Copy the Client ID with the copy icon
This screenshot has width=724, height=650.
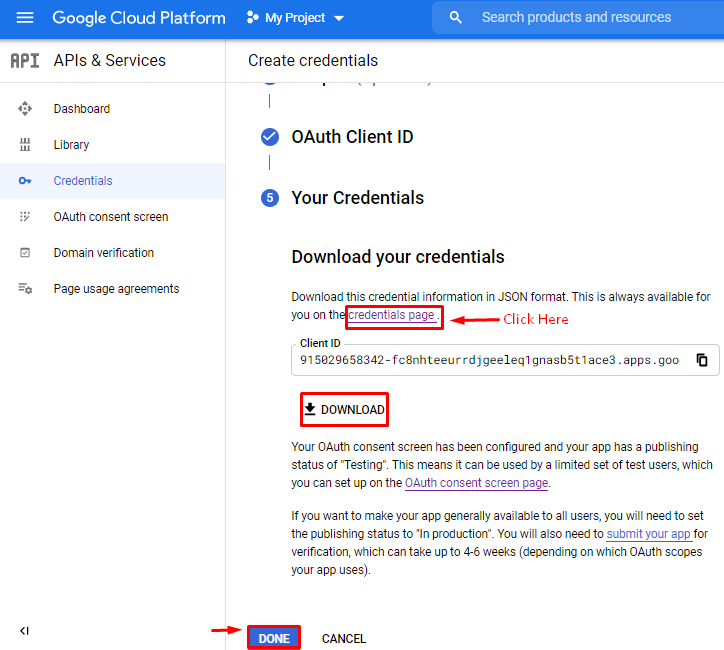[x=702, y=360]
